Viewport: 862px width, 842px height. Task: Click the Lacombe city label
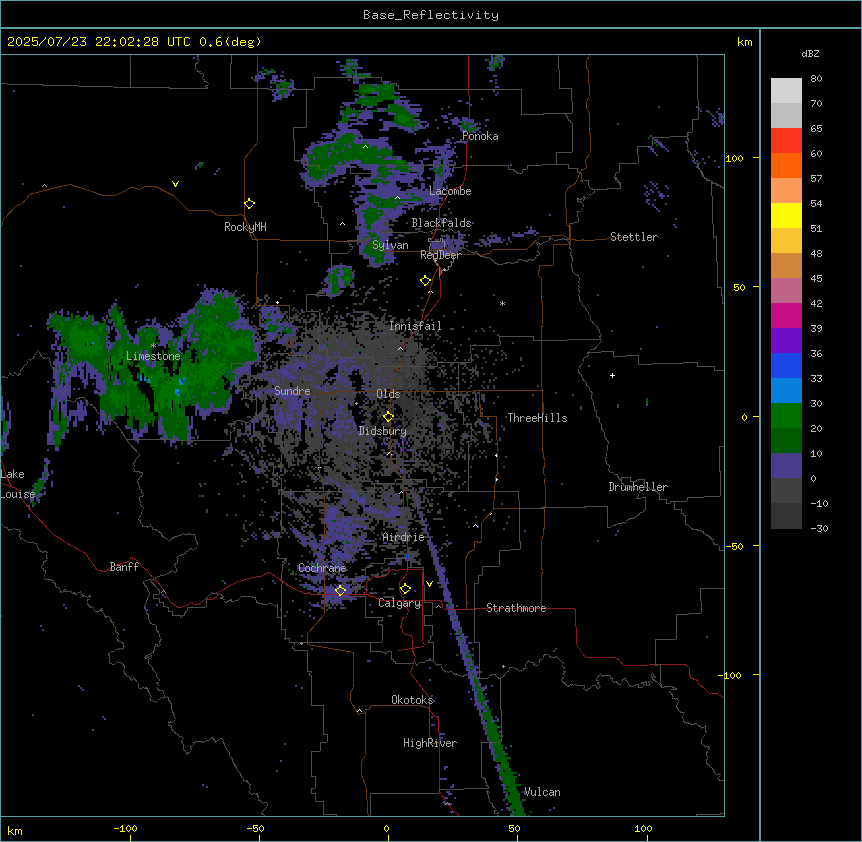(x=450, y=191)
